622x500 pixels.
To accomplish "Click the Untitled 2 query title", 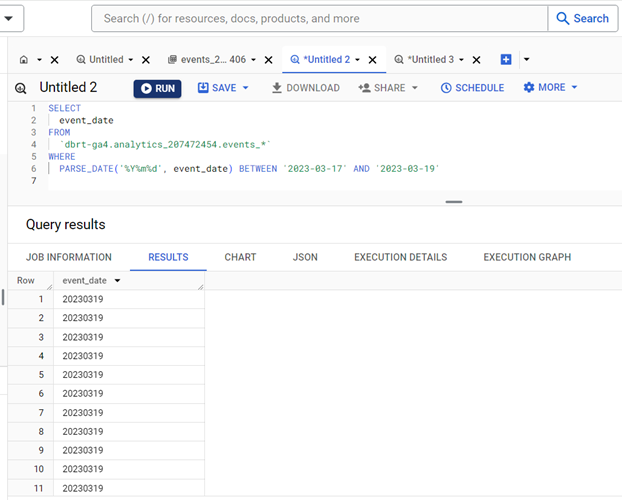I will point(68,87).
